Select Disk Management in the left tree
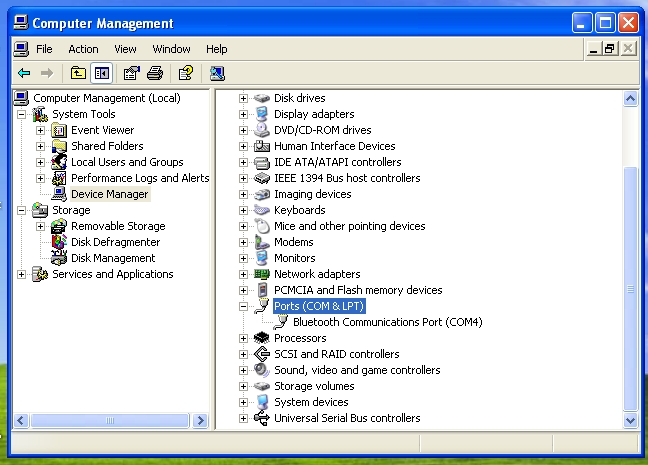This screenshot has width=648, height=465. tap(113, 258)
